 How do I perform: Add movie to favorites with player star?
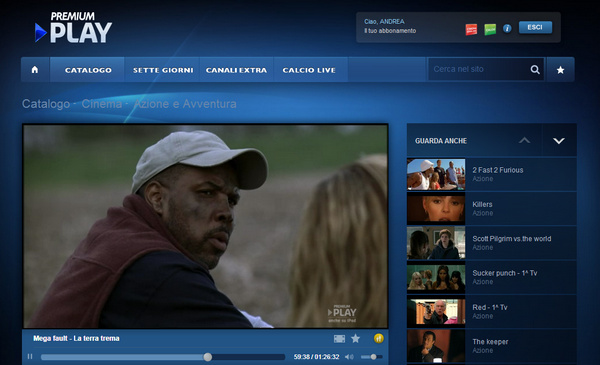coord(355,338)
